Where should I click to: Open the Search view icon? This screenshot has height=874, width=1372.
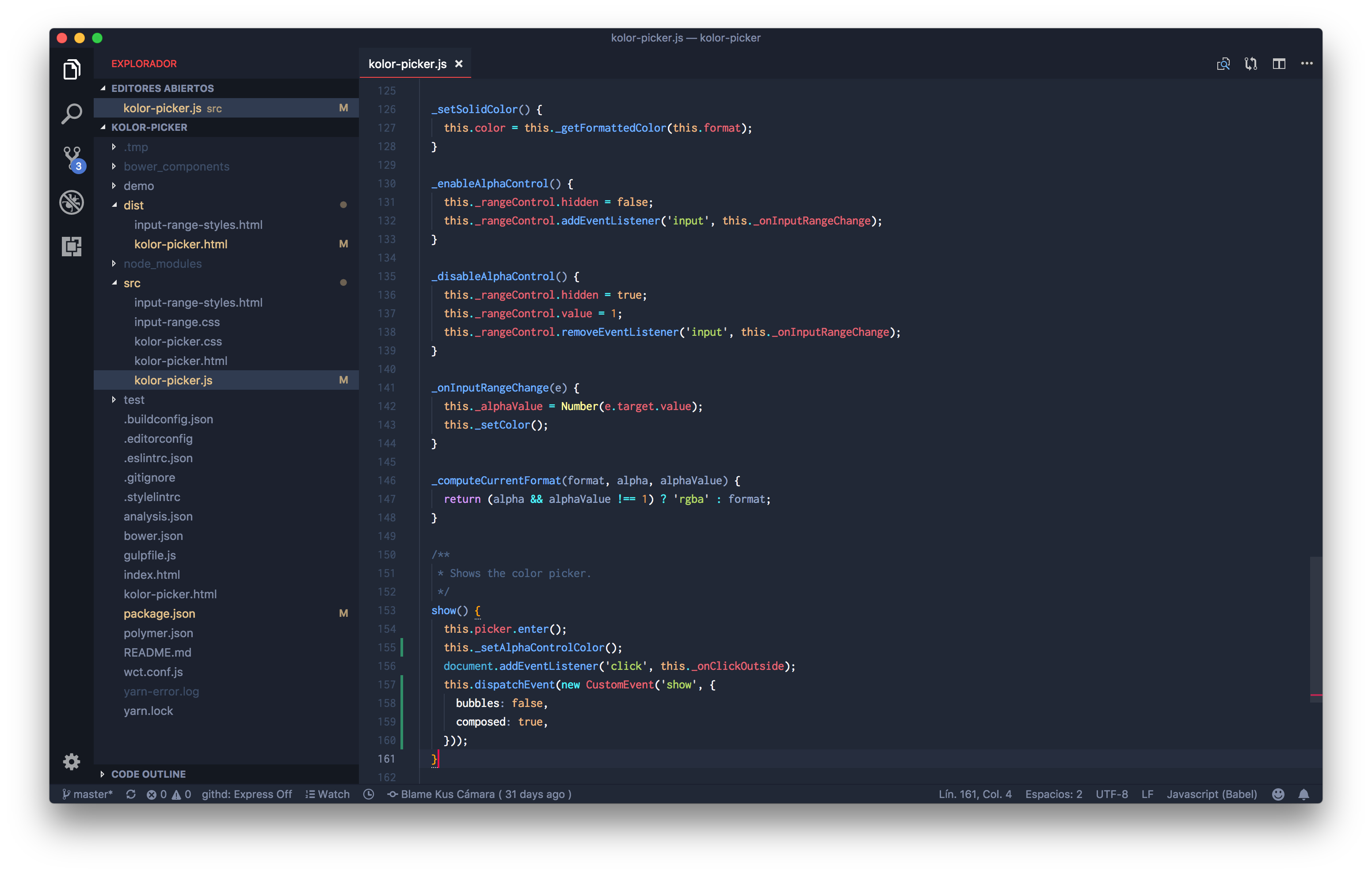click(72, 114)
